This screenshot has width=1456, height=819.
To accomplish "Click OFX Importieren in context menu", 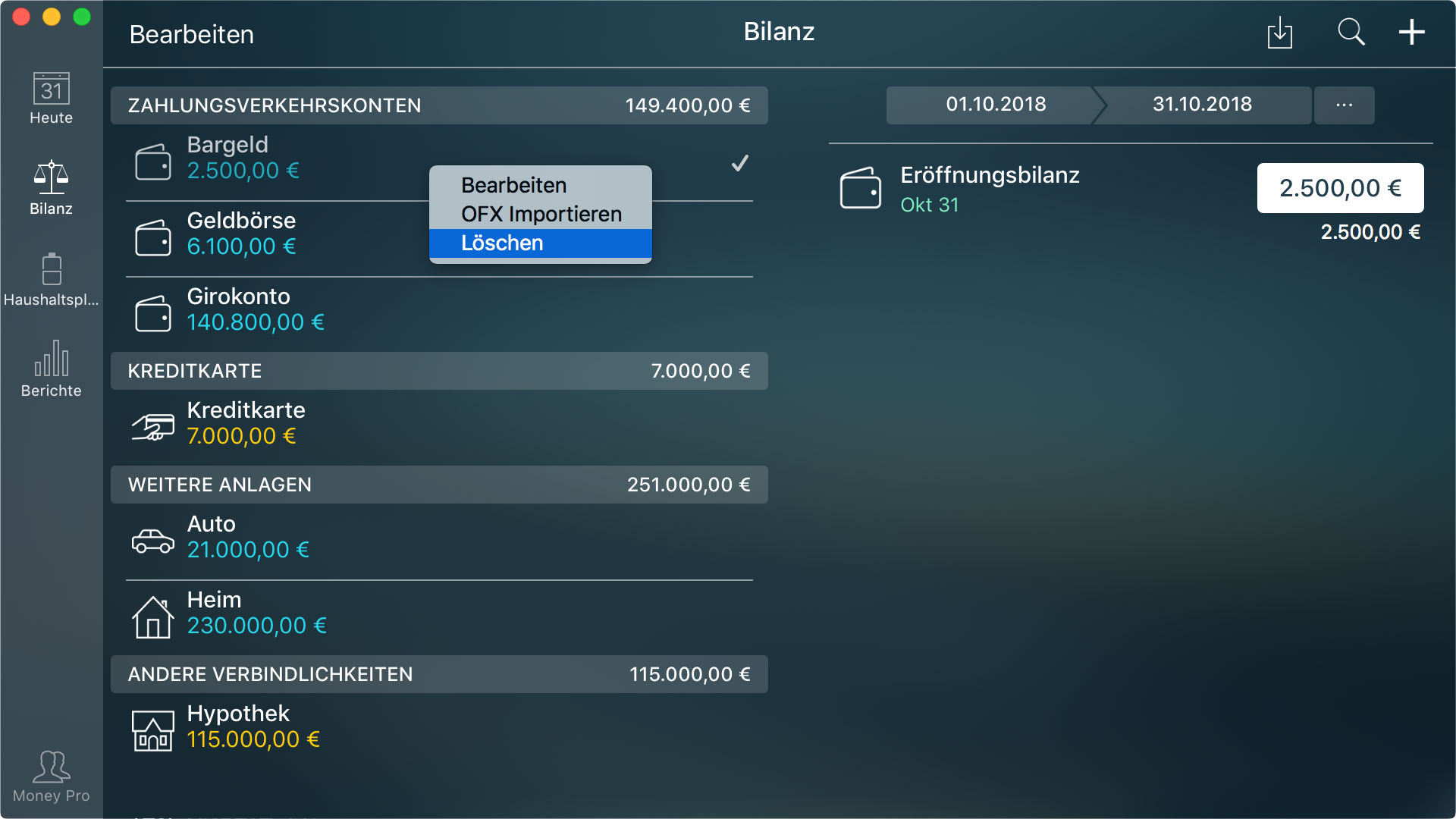I will (x=540, y=213).
